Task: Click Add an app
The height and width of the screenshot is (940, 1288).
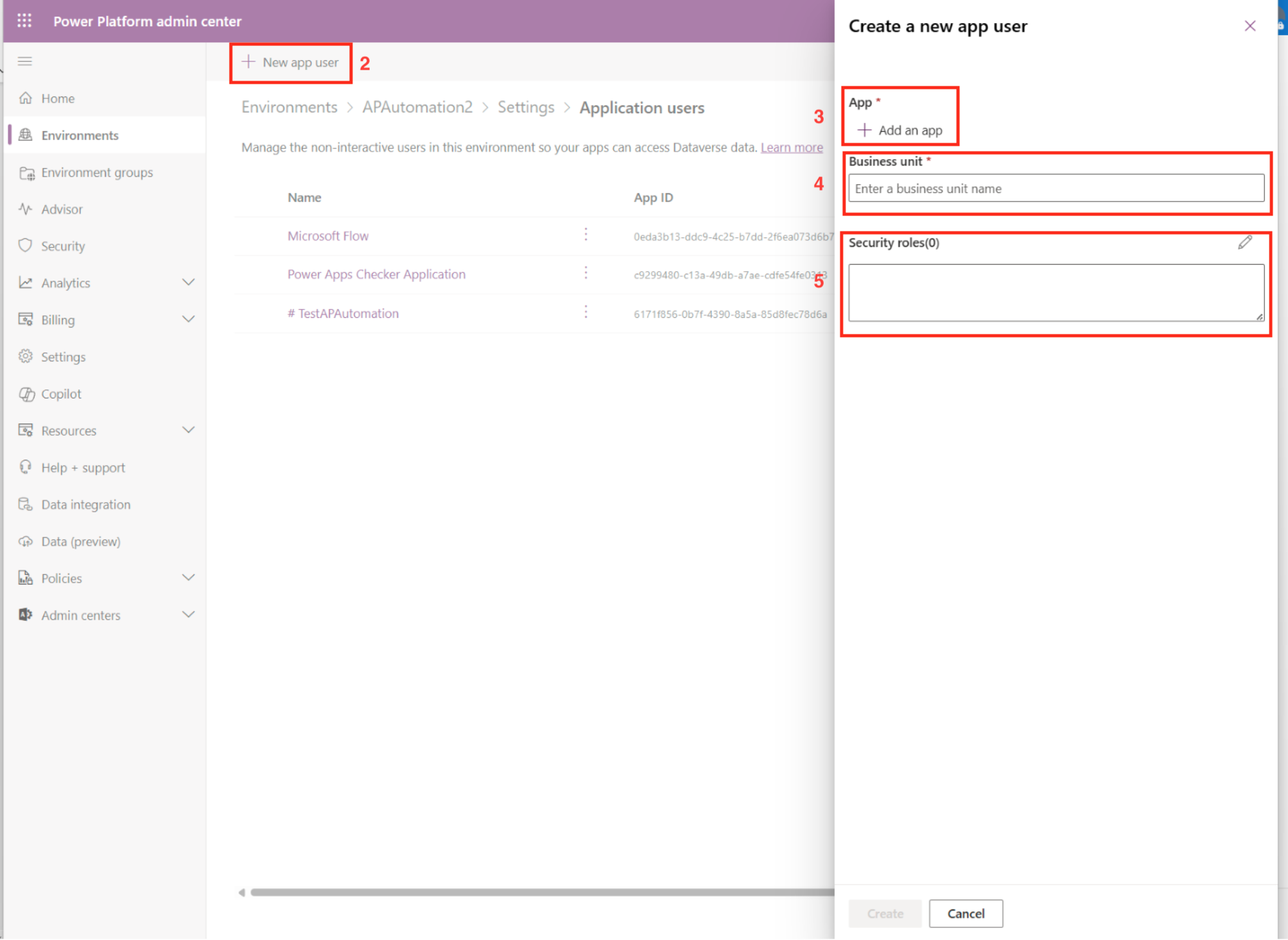Action: [900, 130]
